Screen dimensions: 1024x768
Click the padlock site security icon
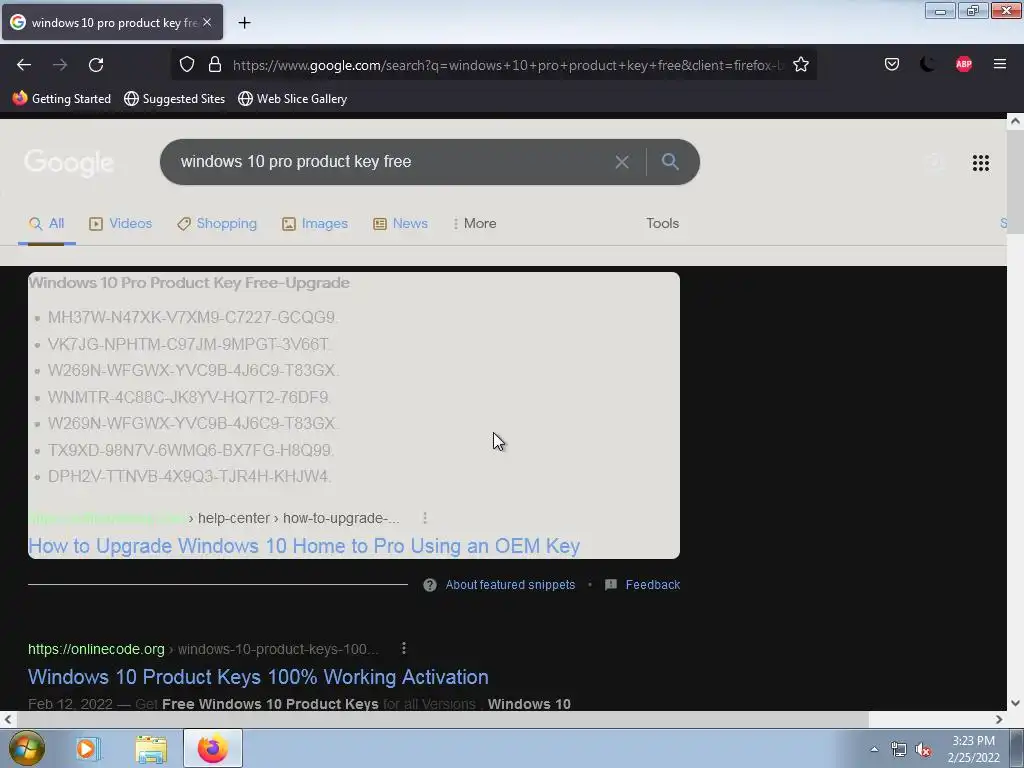tap(215, 64)
